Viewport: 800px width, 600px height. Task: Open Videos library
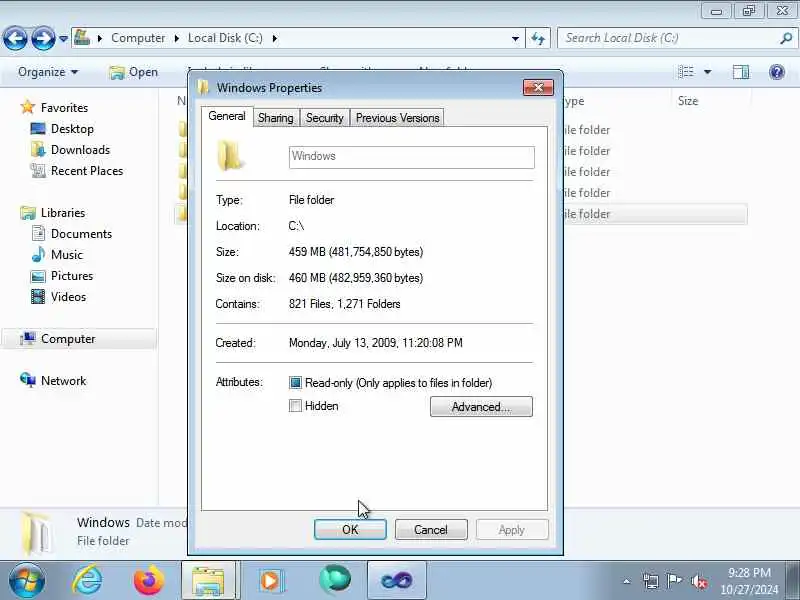click(68, 296)
